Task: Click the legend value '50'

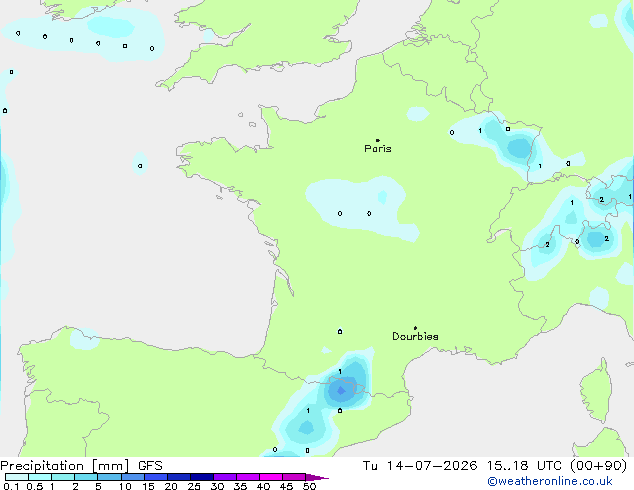Action: [309, 486]
